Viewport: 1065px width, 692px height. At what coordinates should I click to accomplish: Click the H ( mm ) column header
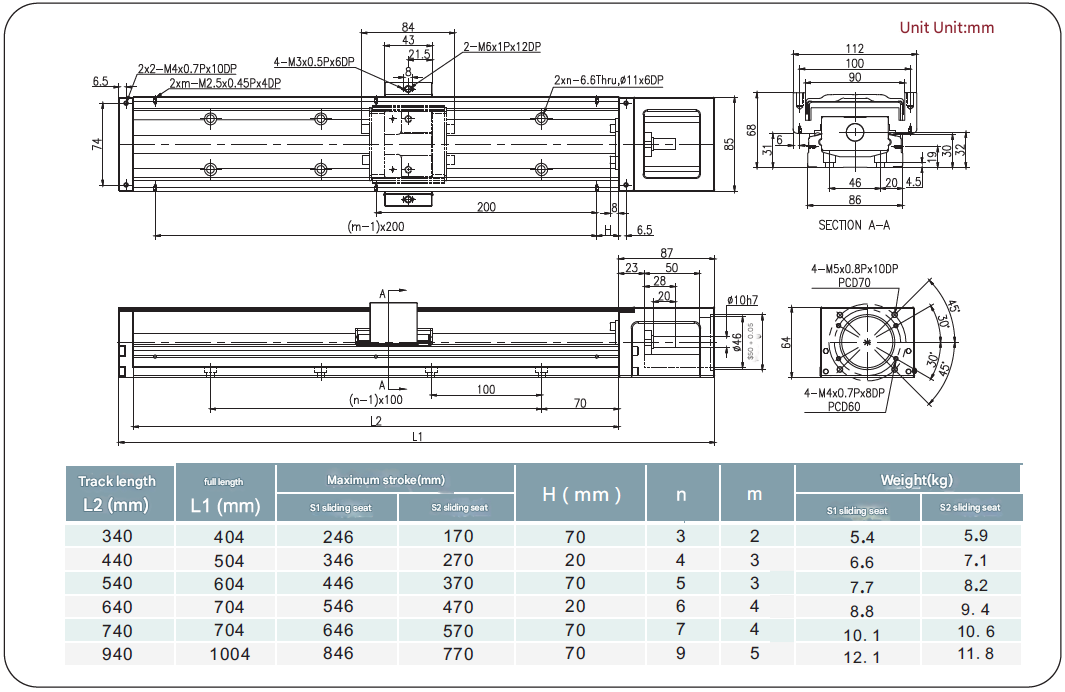(x=581, y=494)
